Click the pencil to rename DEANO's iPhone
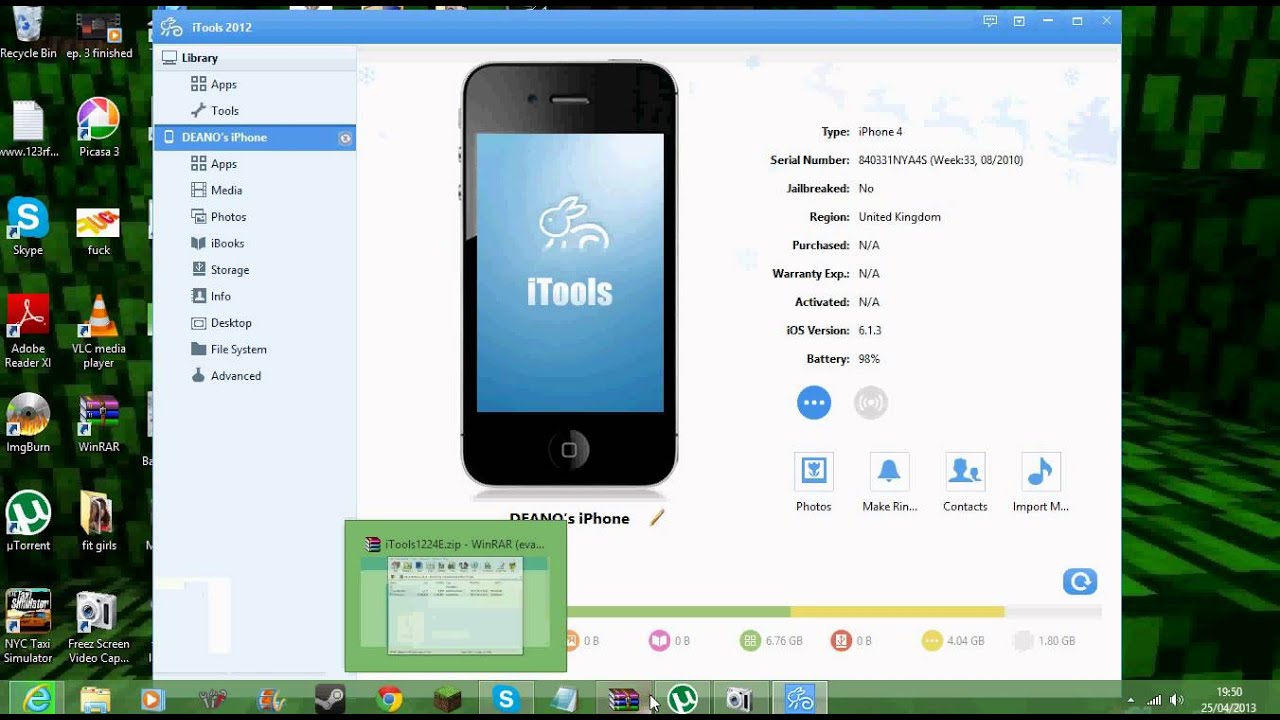The width and height of the screenshot is (1280, 720). pyautogui.click(x=657, y=517)
